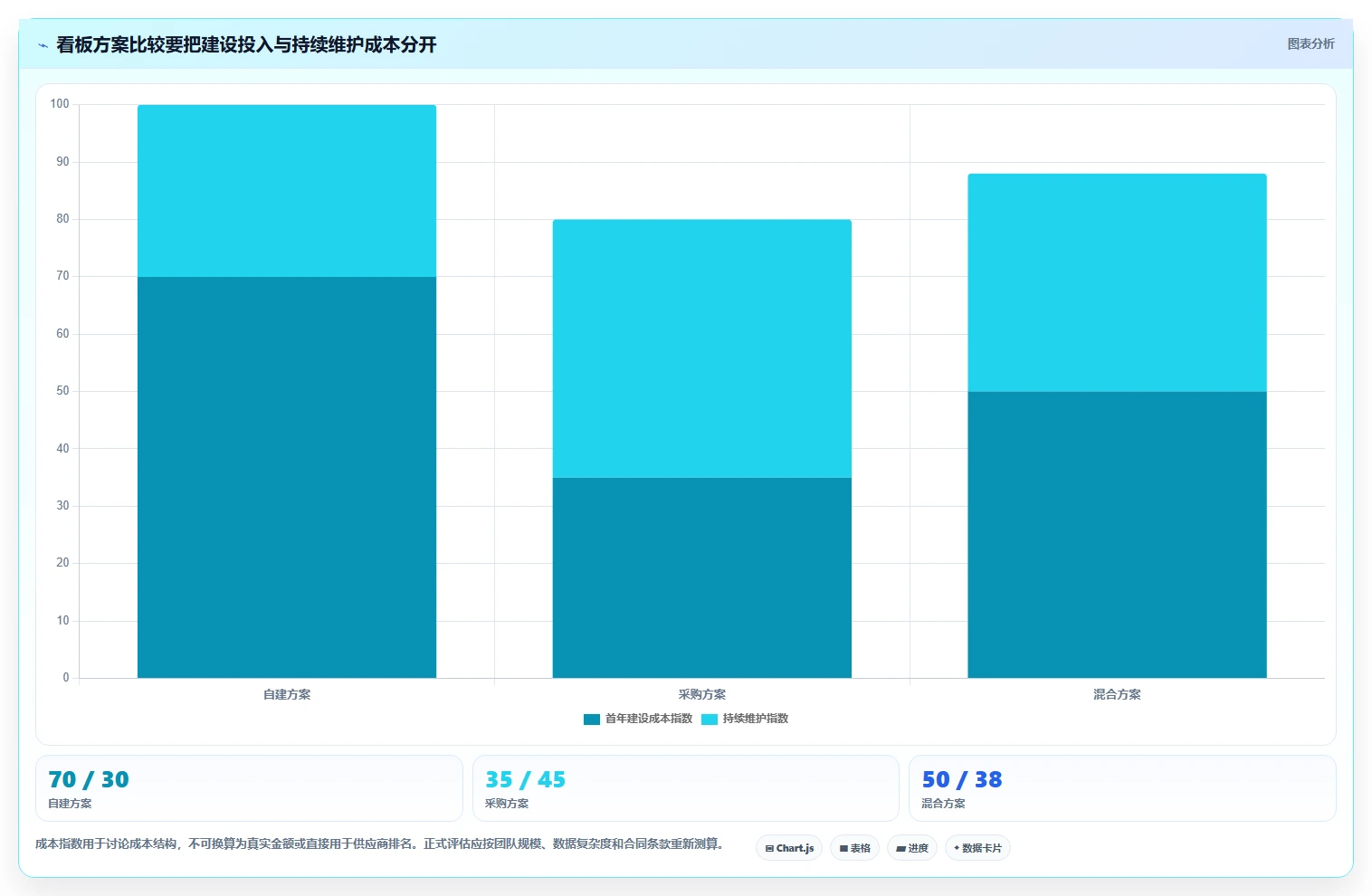Select the 数据卡片 tag chip
Viewport: 1372px width, 896px height.
[977, 848]
